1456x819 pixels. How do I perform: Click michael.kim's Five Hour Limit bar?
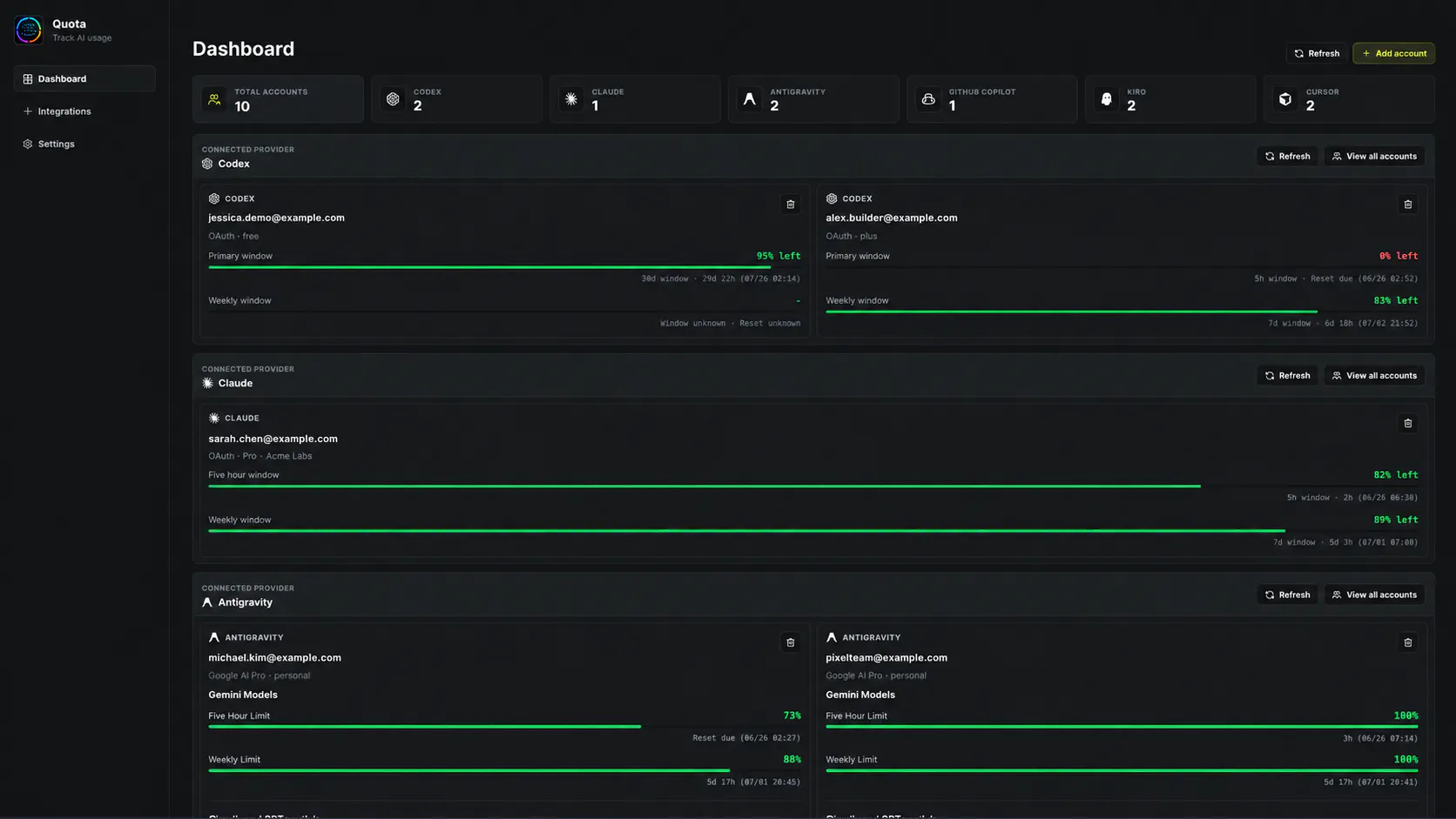[x=504, y=727]
